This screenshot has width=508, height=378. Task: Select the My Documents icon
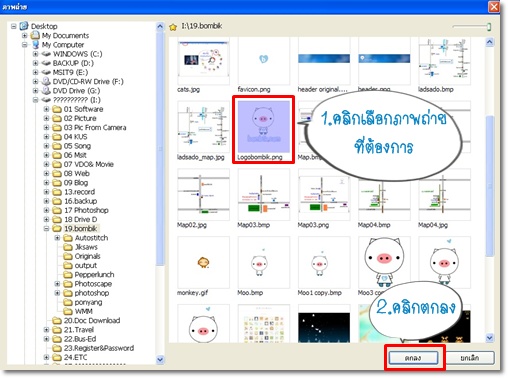35,35
